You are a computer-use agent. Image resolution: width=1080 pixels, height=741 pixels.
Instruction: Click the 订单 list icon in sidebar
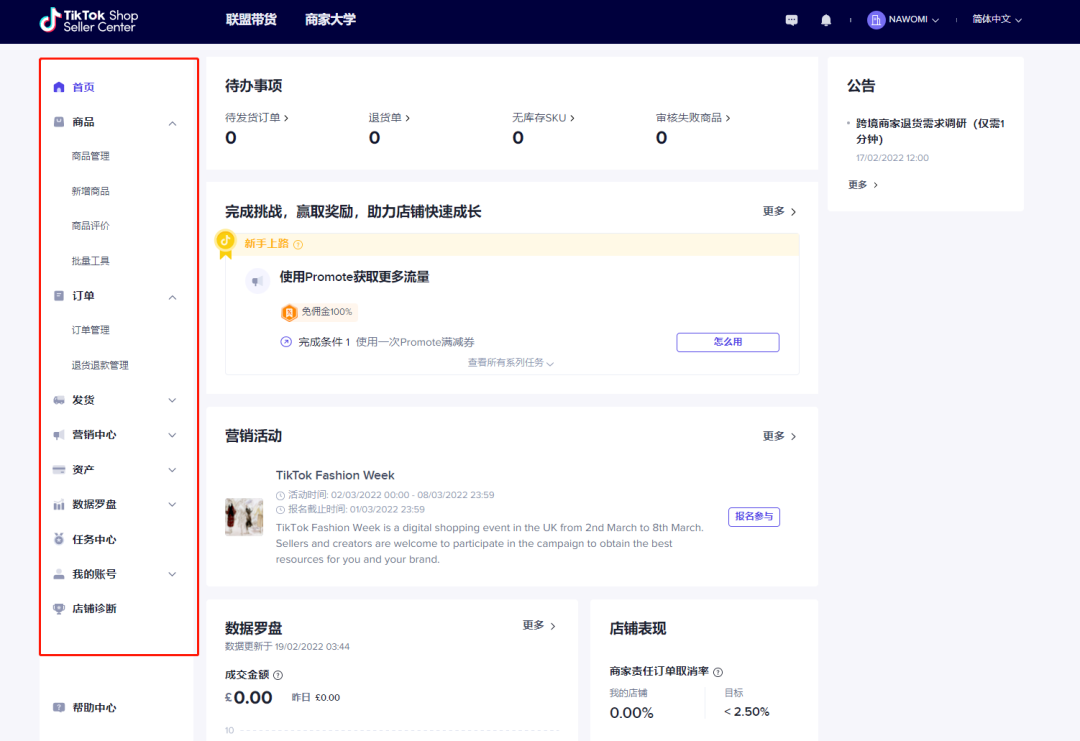tap(59, 295)
